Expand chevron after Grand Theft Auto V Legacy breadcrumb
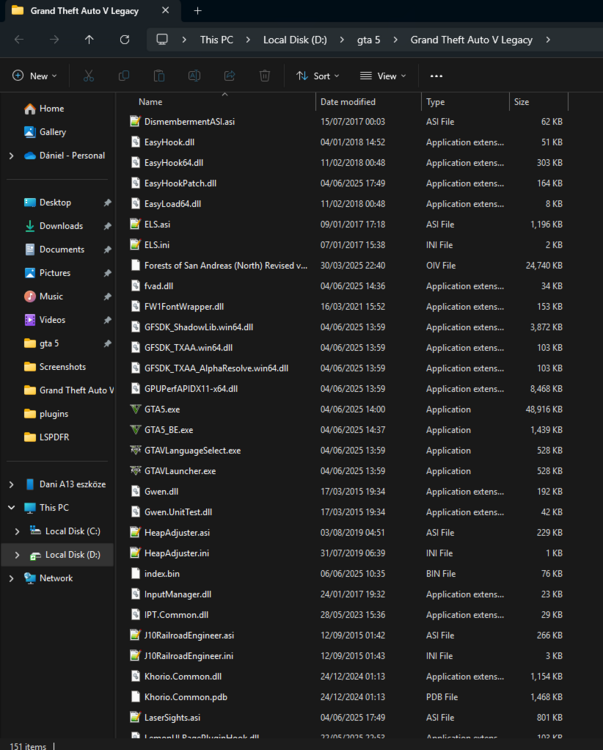Screen dimensions: 603x750 548,40
